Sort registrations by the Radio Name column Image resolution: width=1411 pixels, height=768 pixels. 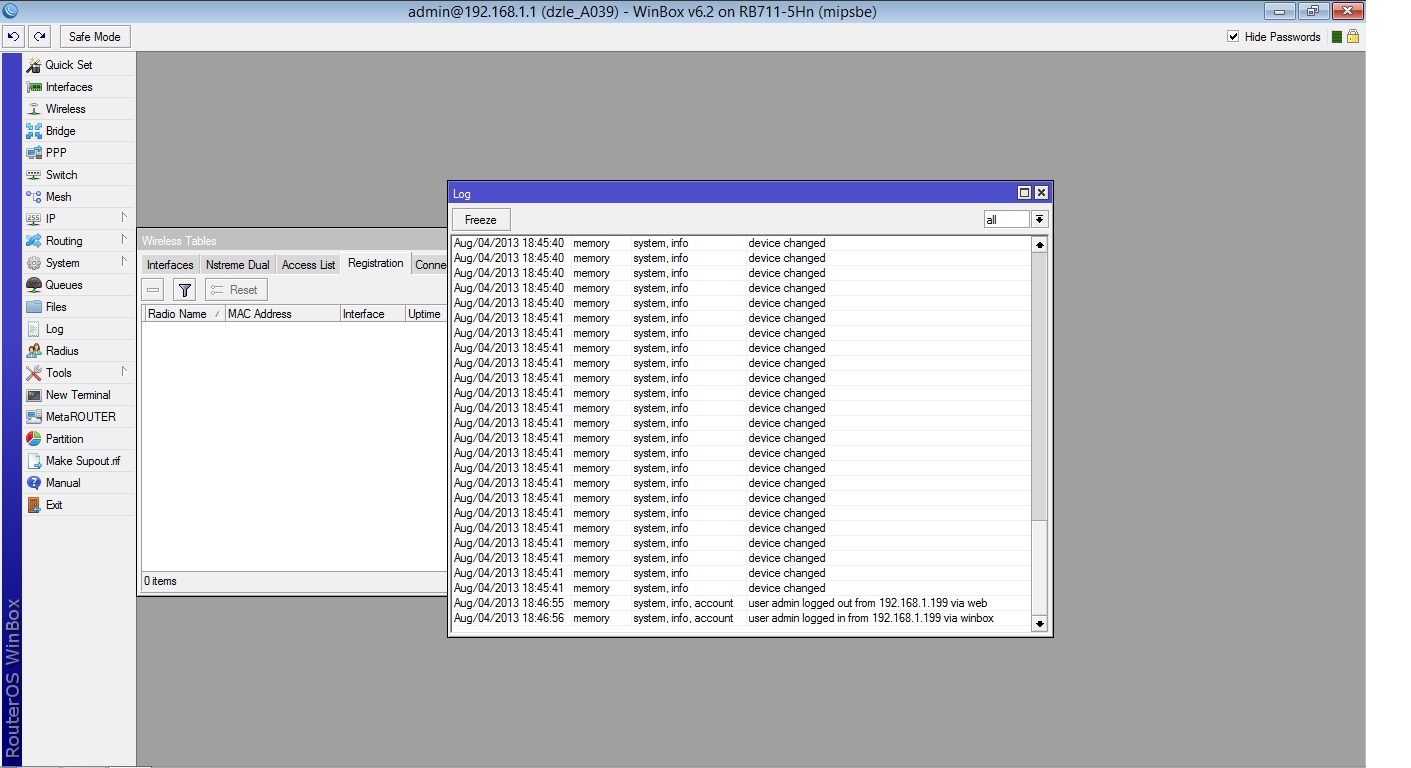179,313
